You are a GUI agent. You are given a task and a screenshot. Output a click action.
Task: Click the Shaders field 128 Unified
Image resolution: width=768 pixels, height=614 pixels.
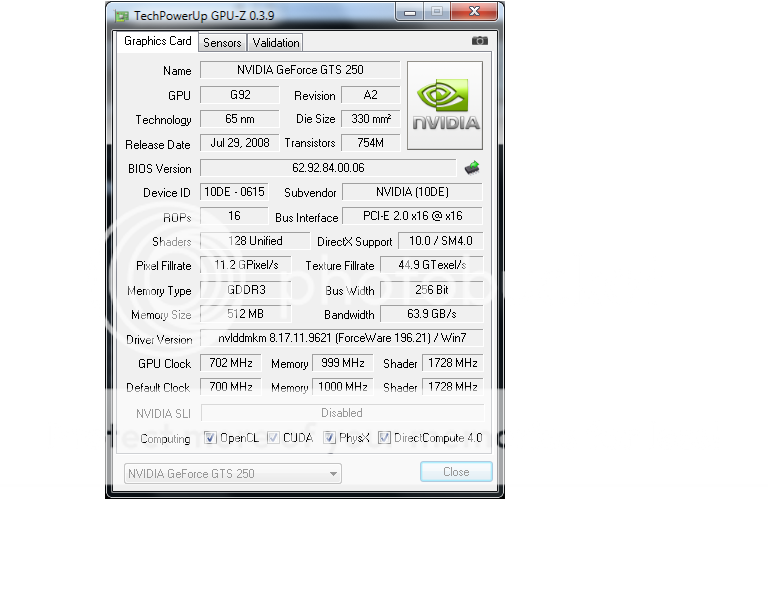(x=255, y=241)
